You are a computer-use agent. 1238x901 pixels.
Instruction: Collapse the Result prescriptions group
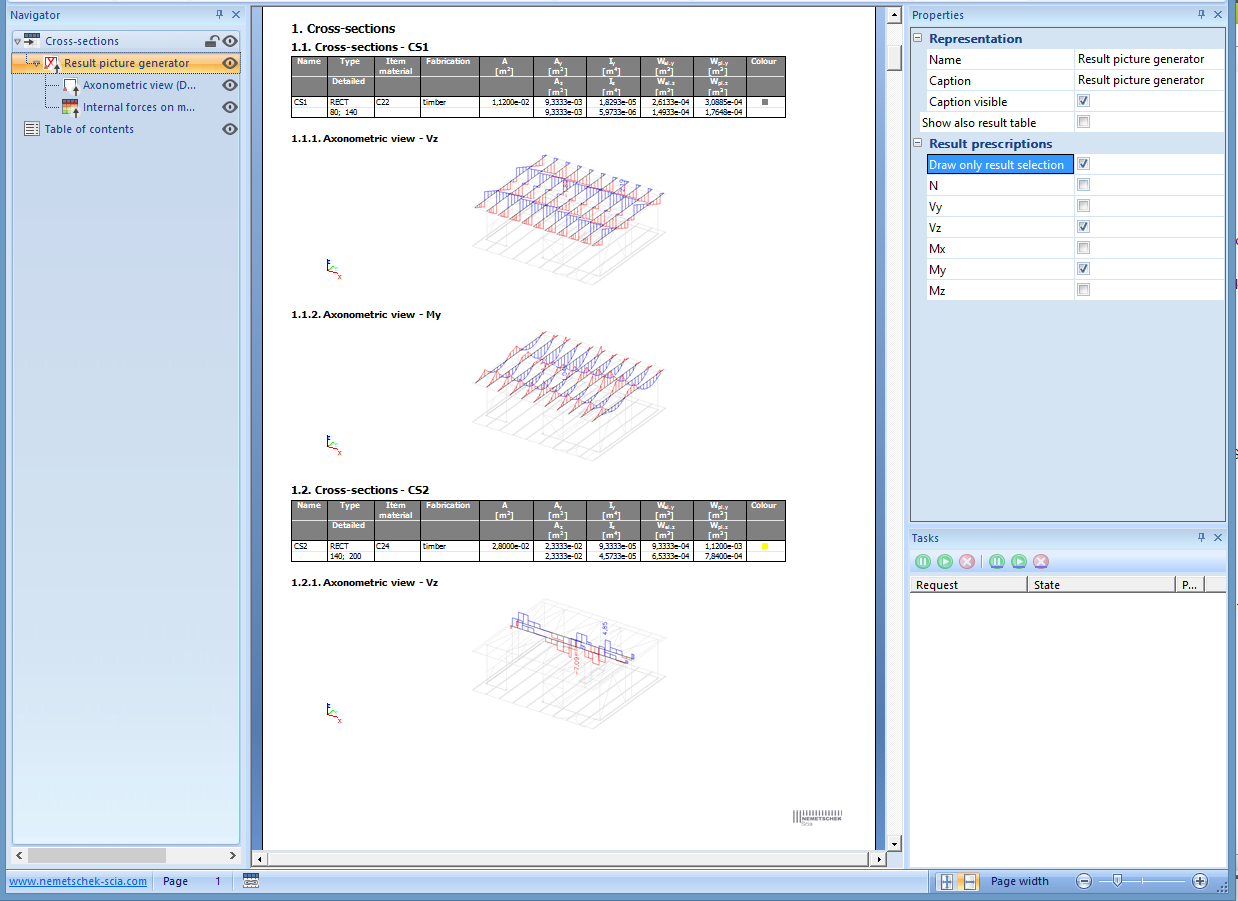918,143
